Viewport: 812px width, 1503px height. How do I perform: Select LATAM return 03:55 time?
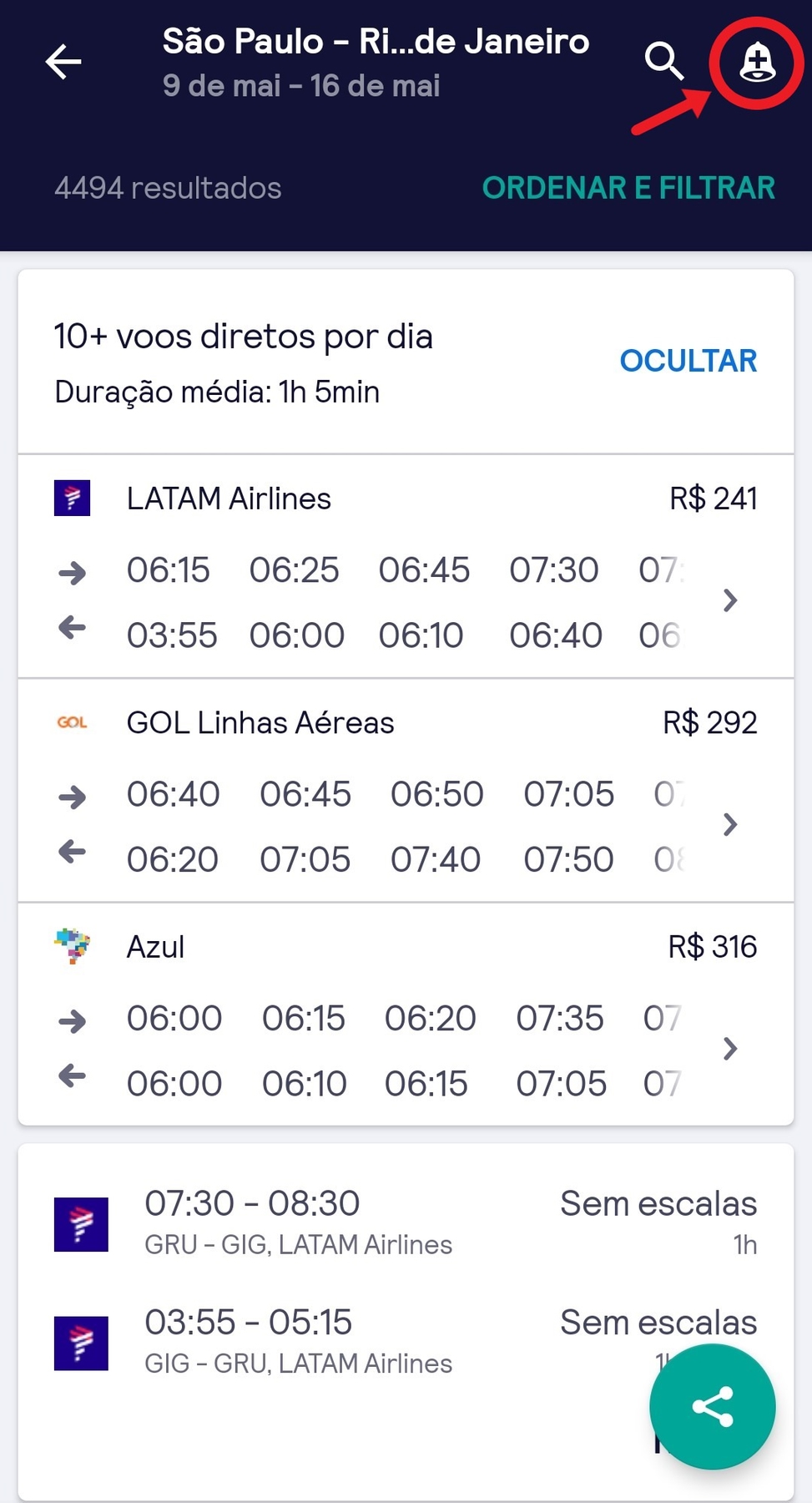click(x=172, y=635)
